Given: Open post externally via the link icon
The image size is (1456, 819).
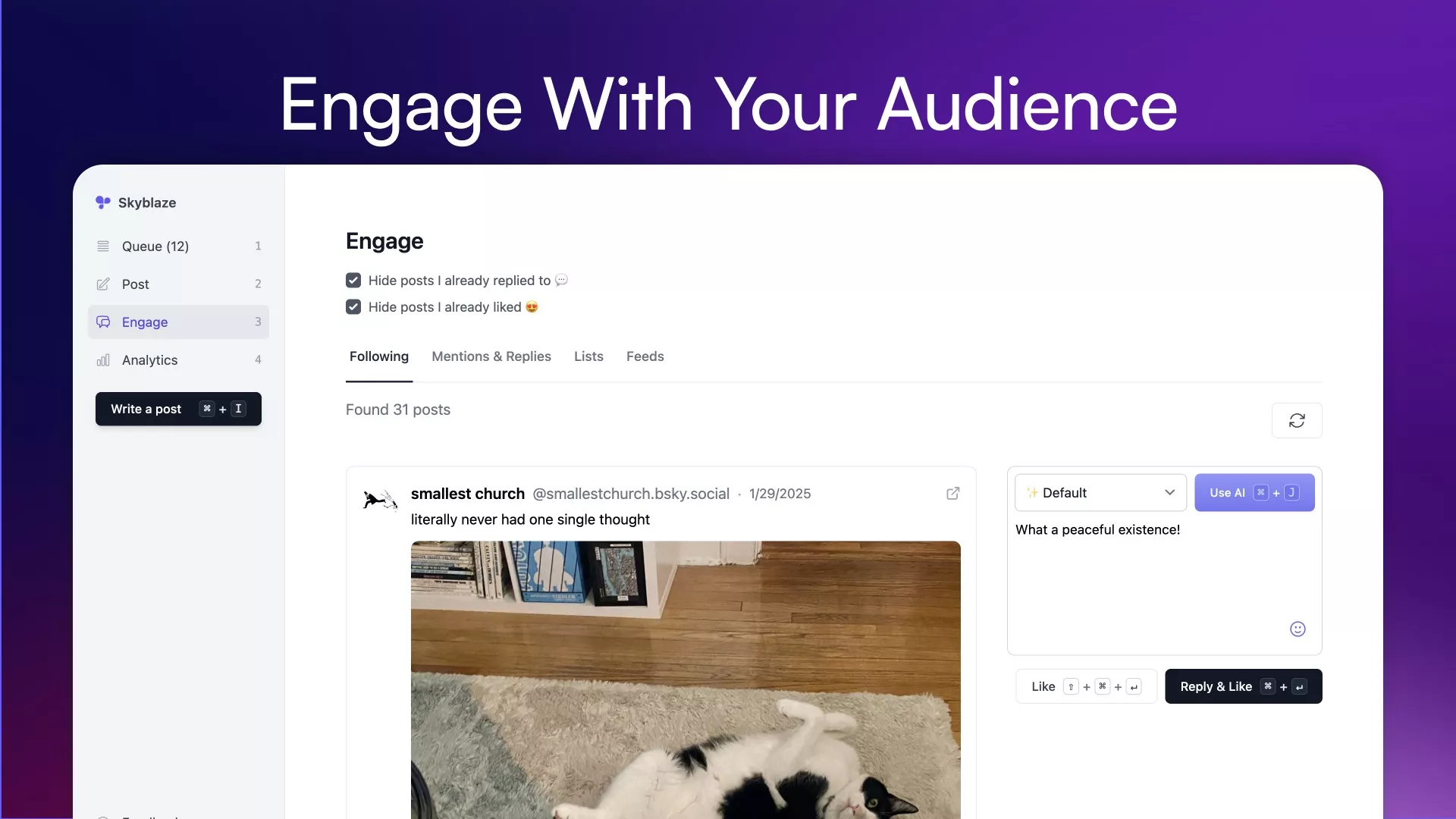Looking at the screenshot, I should pos(952,494).
